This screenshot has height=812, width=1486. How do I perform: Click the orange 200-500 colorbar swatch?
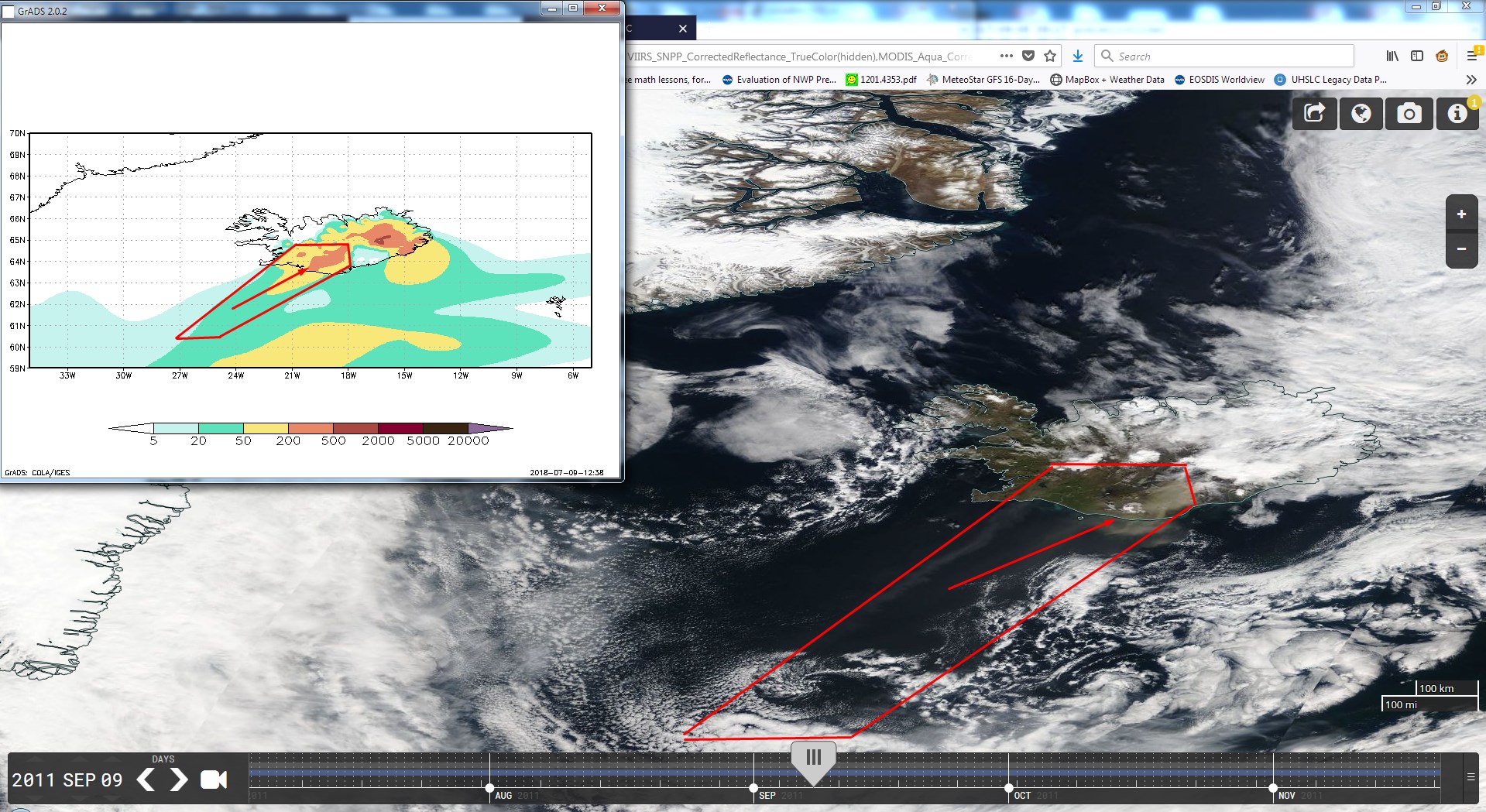311,428
